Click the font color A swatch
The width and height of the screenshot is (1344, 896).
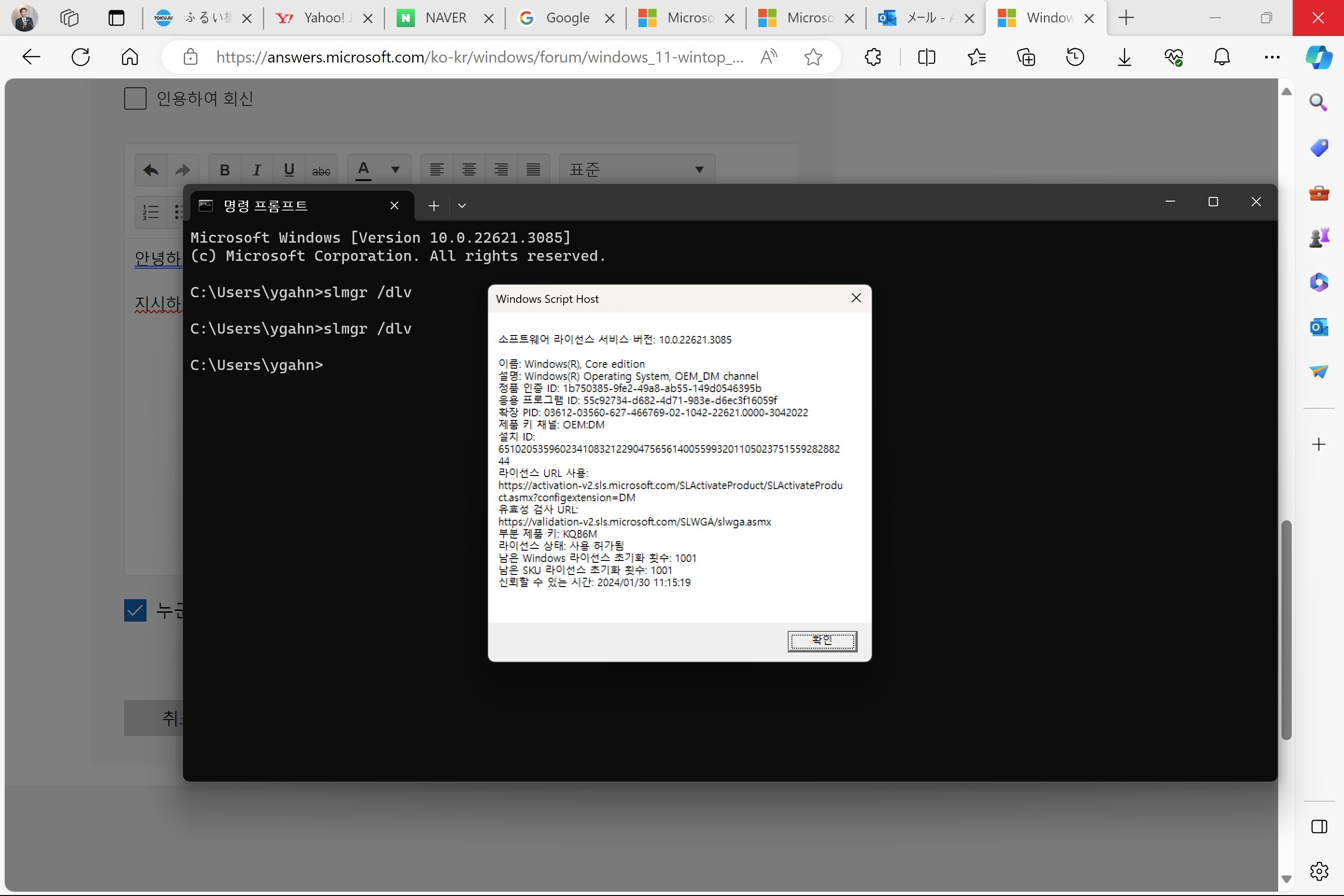364,170
